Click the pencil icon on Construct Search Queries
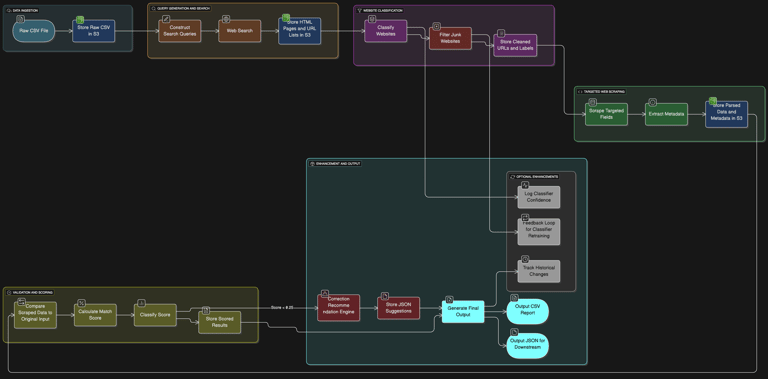 pyautogui.click(x=166, y=19)
